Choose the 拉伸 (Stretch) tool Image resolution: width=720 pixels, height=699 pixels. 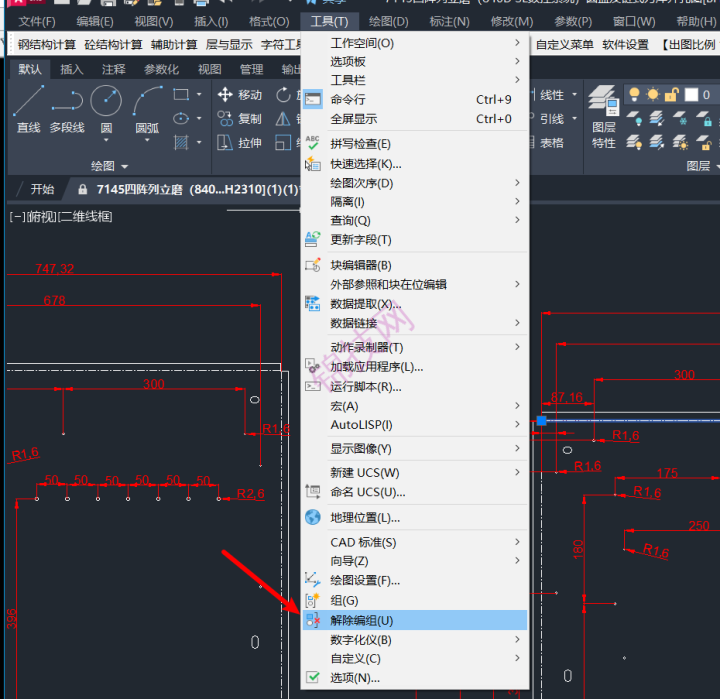(x=240, y=143)
